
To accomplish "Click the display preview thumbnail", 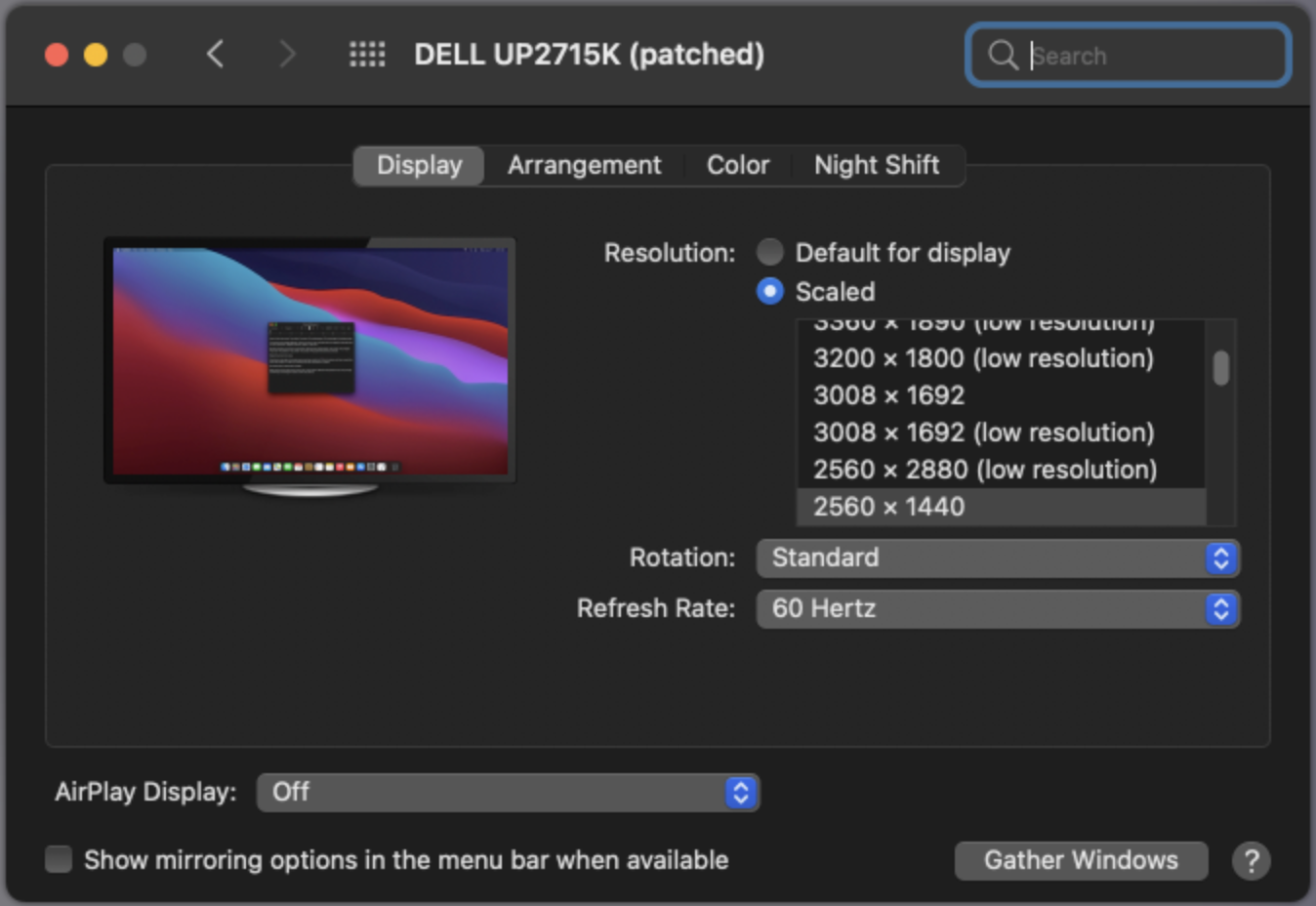I will (309, 365).
